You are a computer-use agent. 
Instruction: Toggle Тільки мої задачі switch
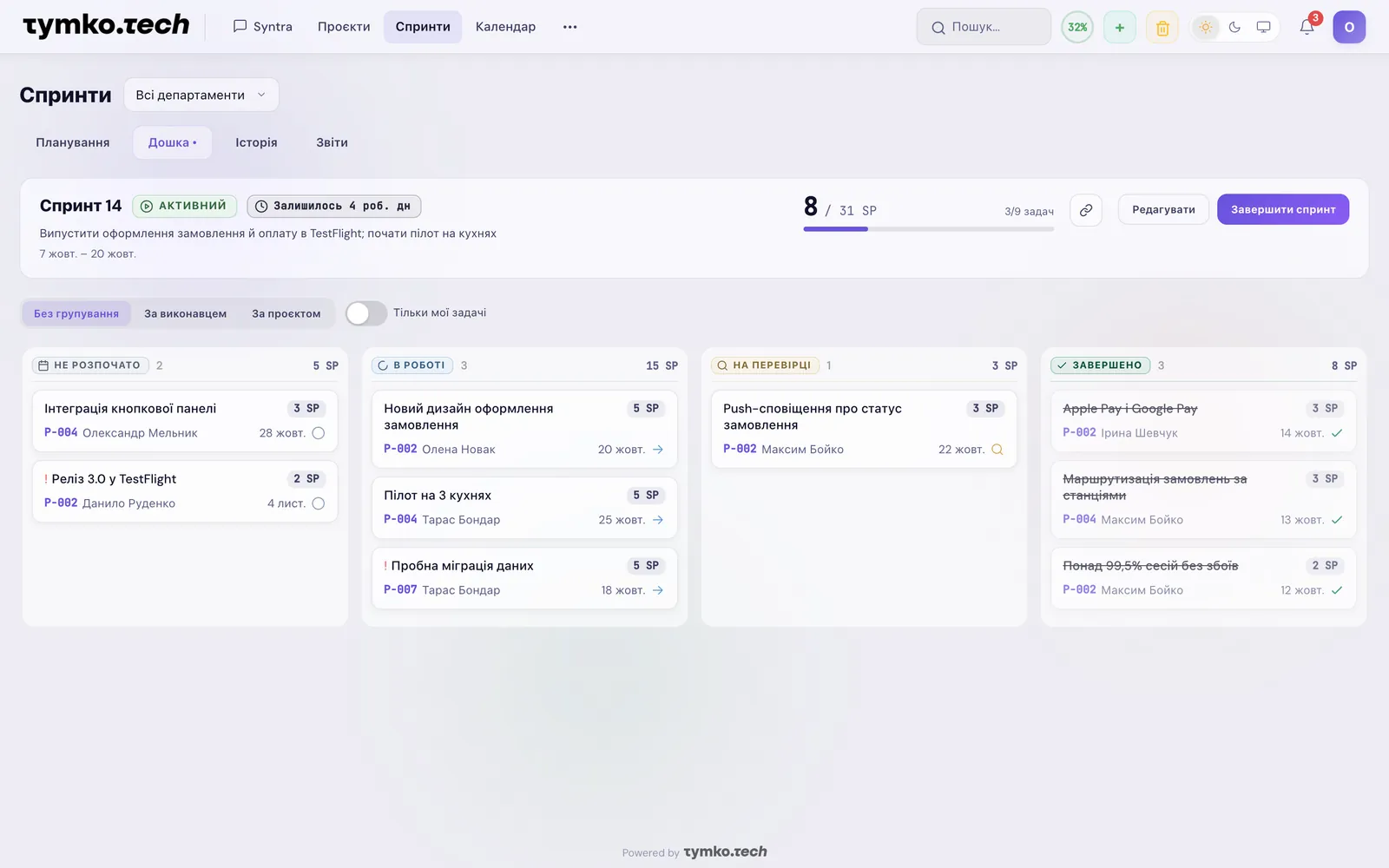(x=366, y=313)
